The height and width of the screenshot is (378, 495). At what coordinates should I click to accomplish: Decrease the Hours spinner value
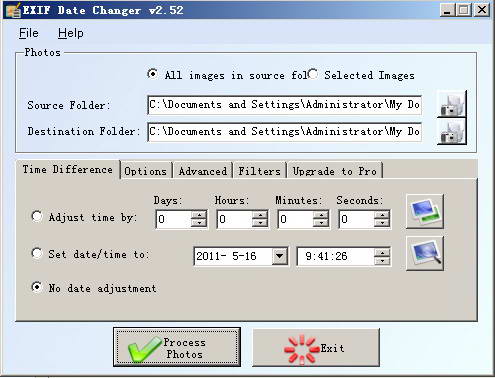pyautogui.click(x=260, y=223)
